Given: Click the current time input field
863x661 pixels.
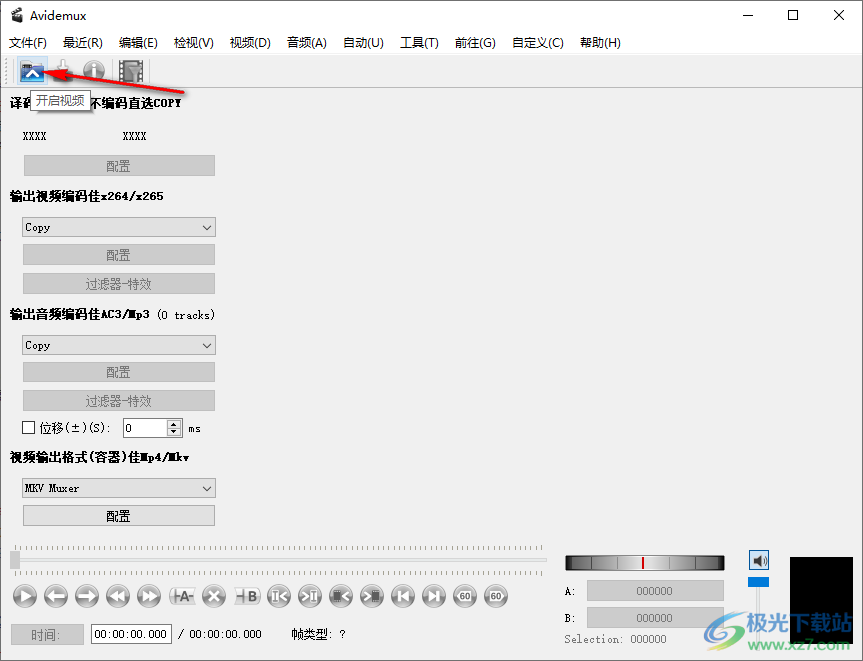Looking at the screenshot, I should click(131, 634).
